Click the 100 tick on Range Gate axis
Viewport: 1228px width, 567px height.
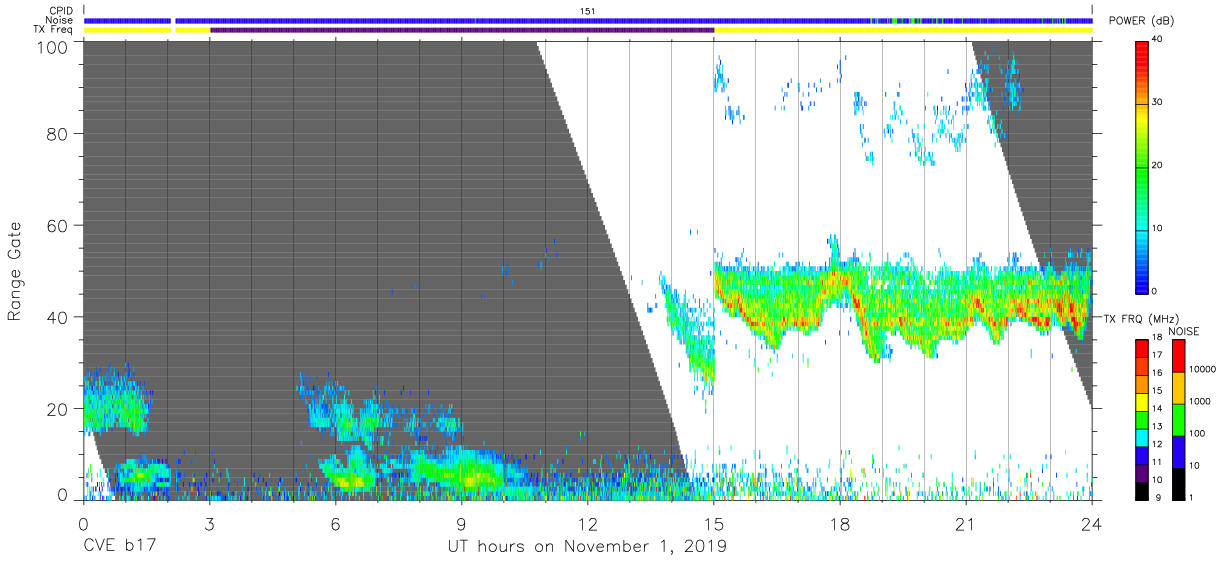coord(53,47)
